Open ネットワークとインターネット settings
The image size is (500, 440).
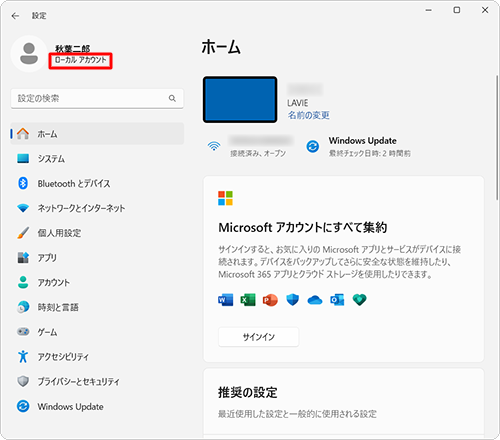pyautogui.click(x=97, y=208)
